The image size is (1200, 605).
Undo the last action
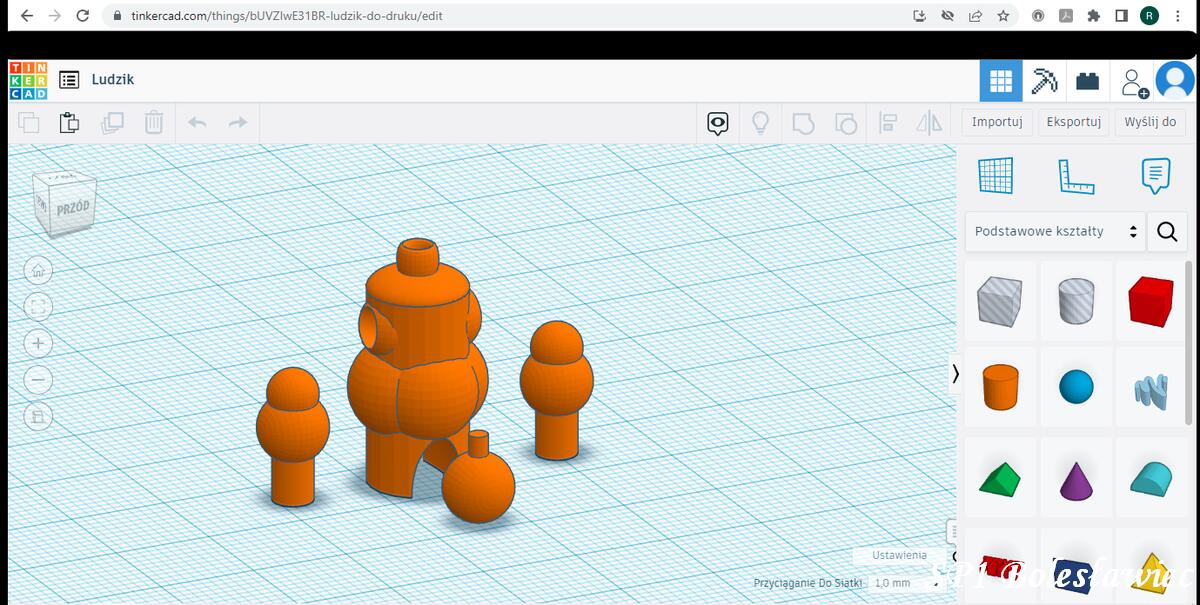point(197,123)
